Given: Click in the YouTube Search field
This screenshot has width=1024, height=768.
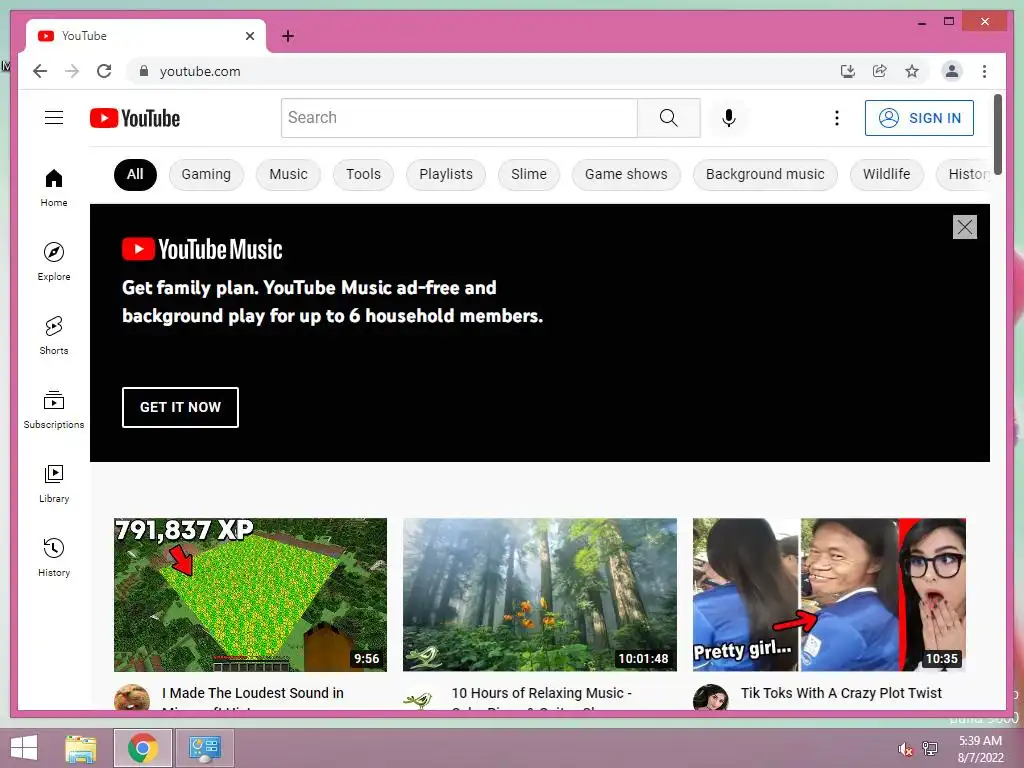Looking at the screenshot, I should pyautogui.click(x=459, y=118).
